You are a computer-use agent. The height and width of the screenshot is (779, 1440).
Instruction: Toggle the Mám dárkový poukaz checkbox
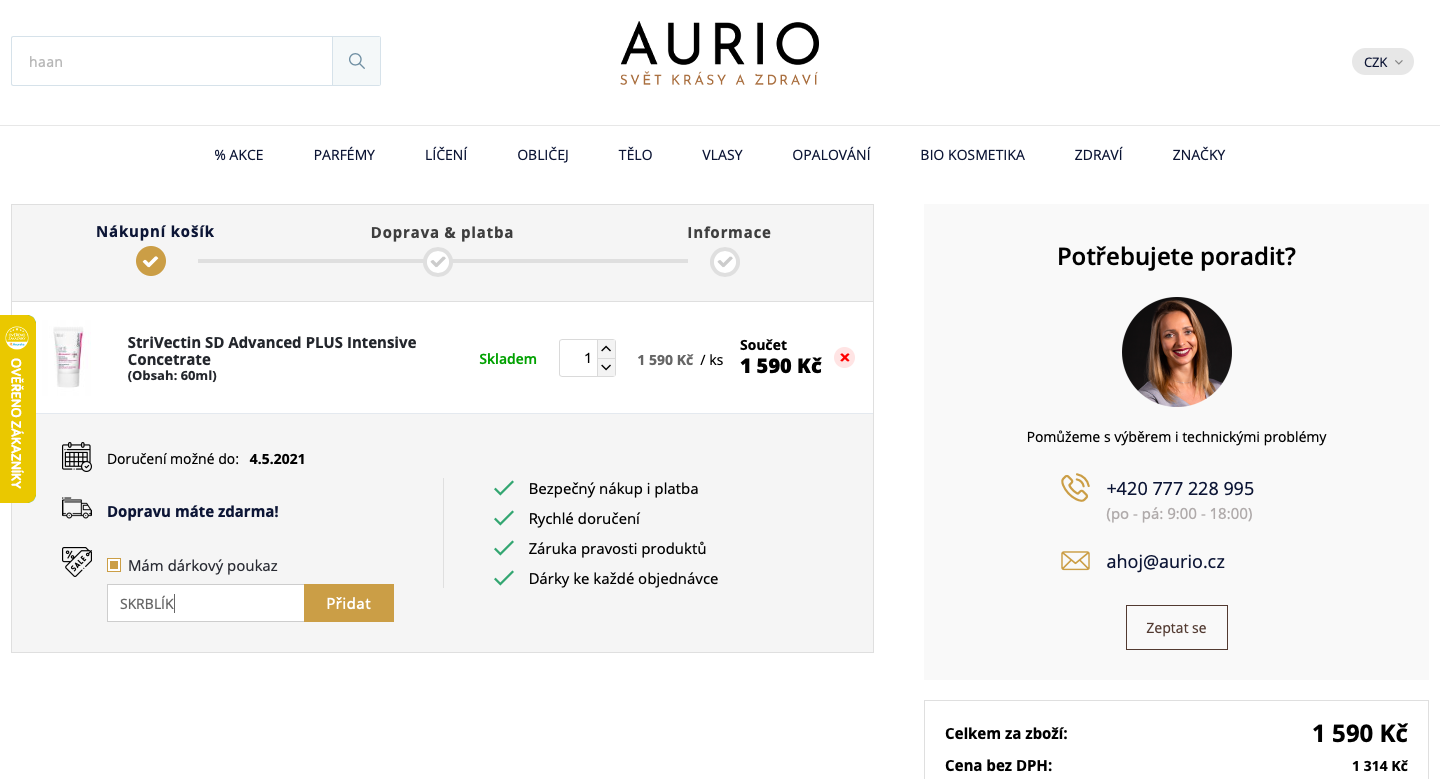coord(114,565)
